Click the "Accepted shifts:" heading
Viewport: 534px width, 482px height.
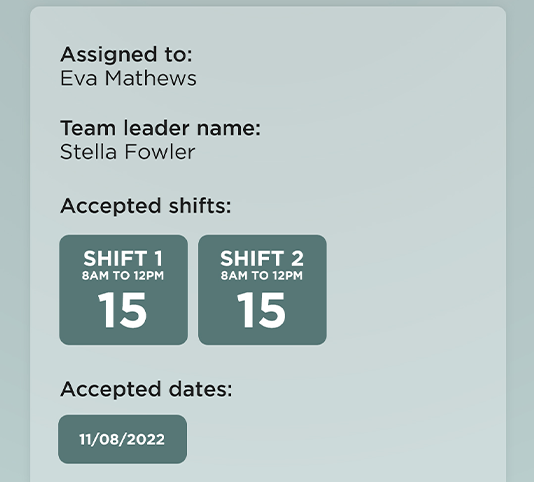(x=146, y=206)
